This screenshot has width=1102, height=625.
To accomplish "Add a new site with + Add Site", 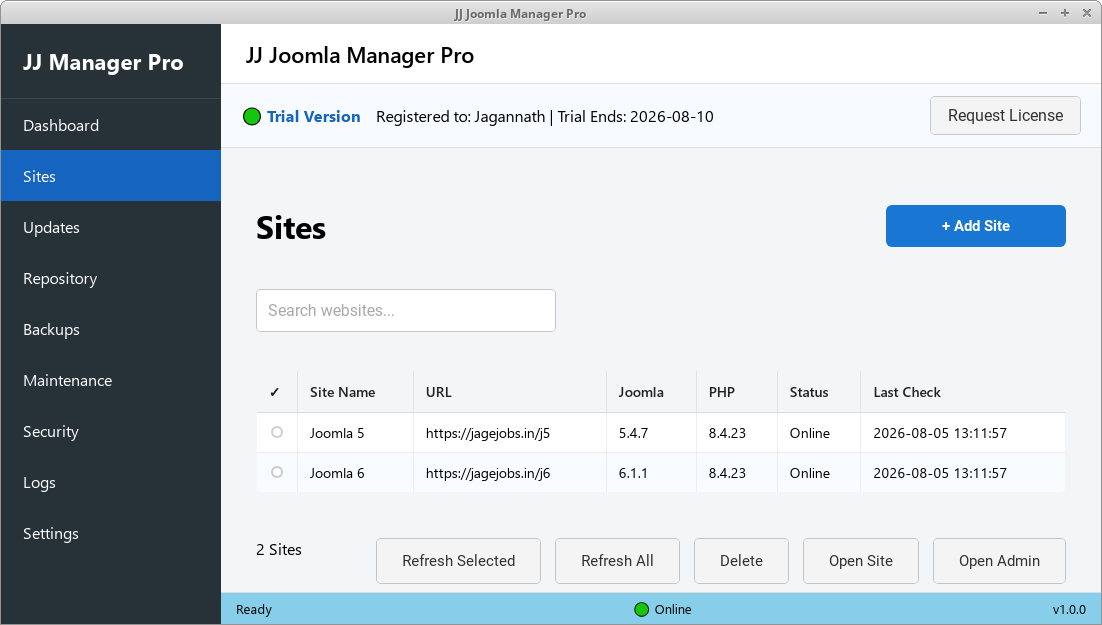I will pos(975,226).
